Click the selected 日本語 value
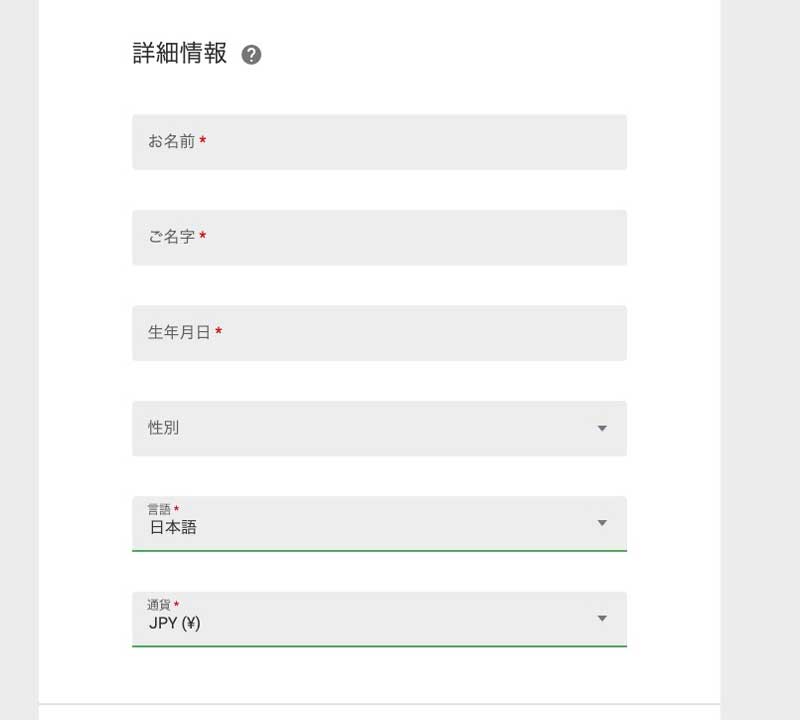 point(173,527)
